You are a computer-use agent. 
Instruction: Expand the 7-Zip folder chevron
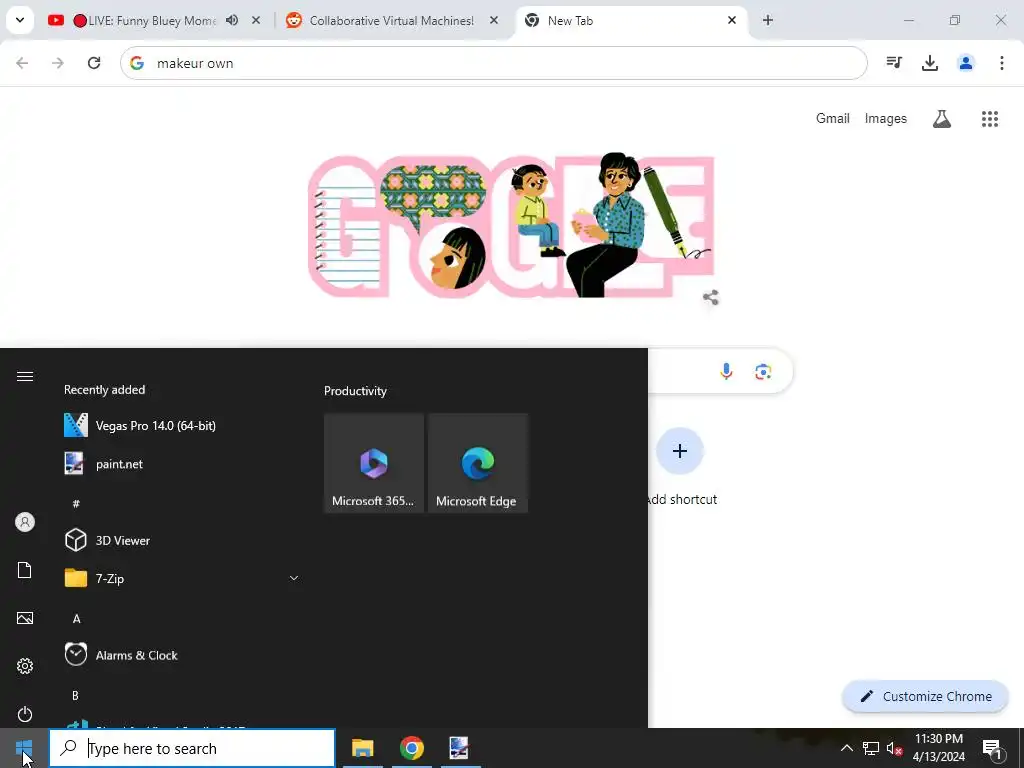[294, 579]
